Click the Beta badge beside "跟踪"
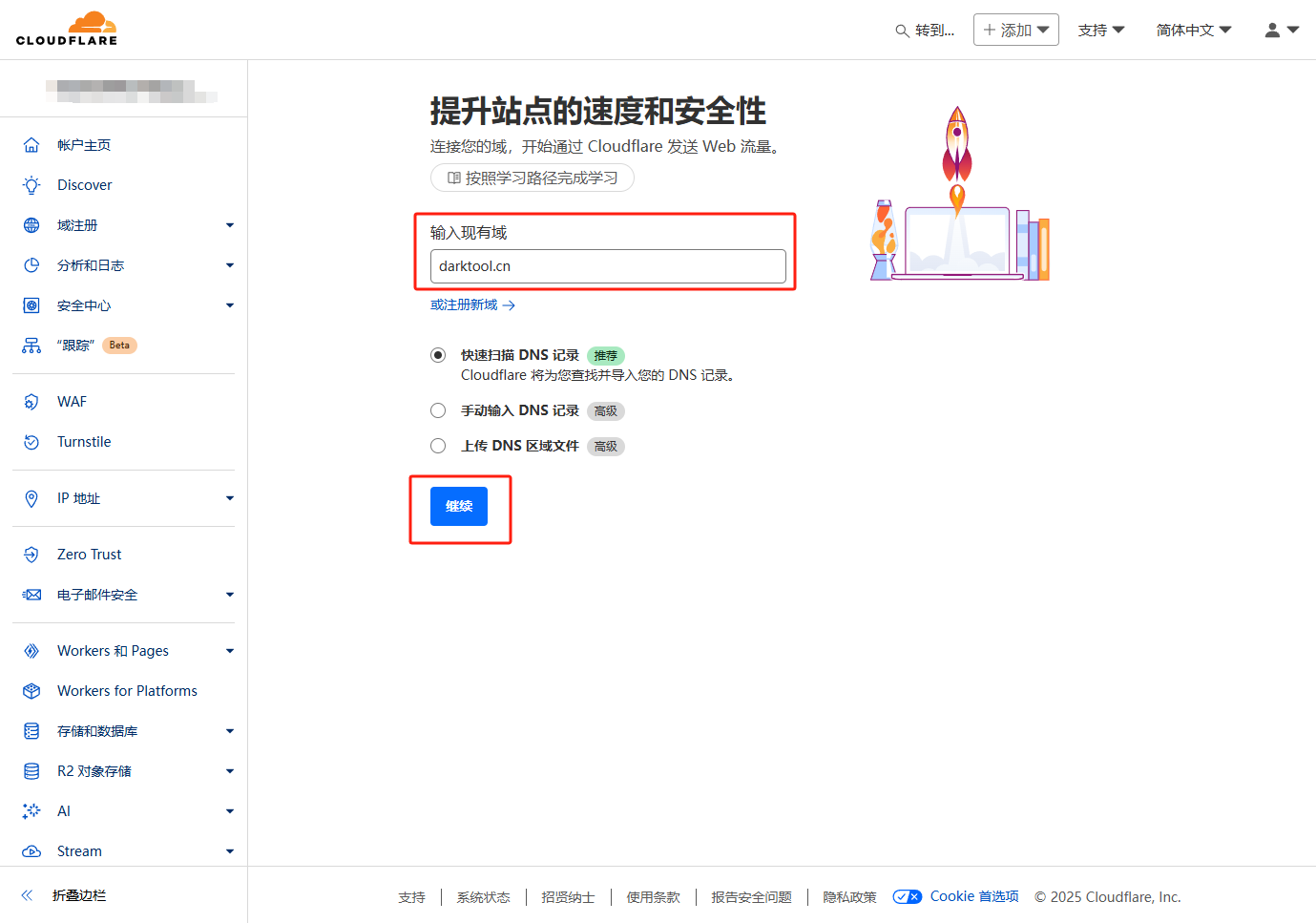The height and width of the screenshot is (923, 1316). 119,346
